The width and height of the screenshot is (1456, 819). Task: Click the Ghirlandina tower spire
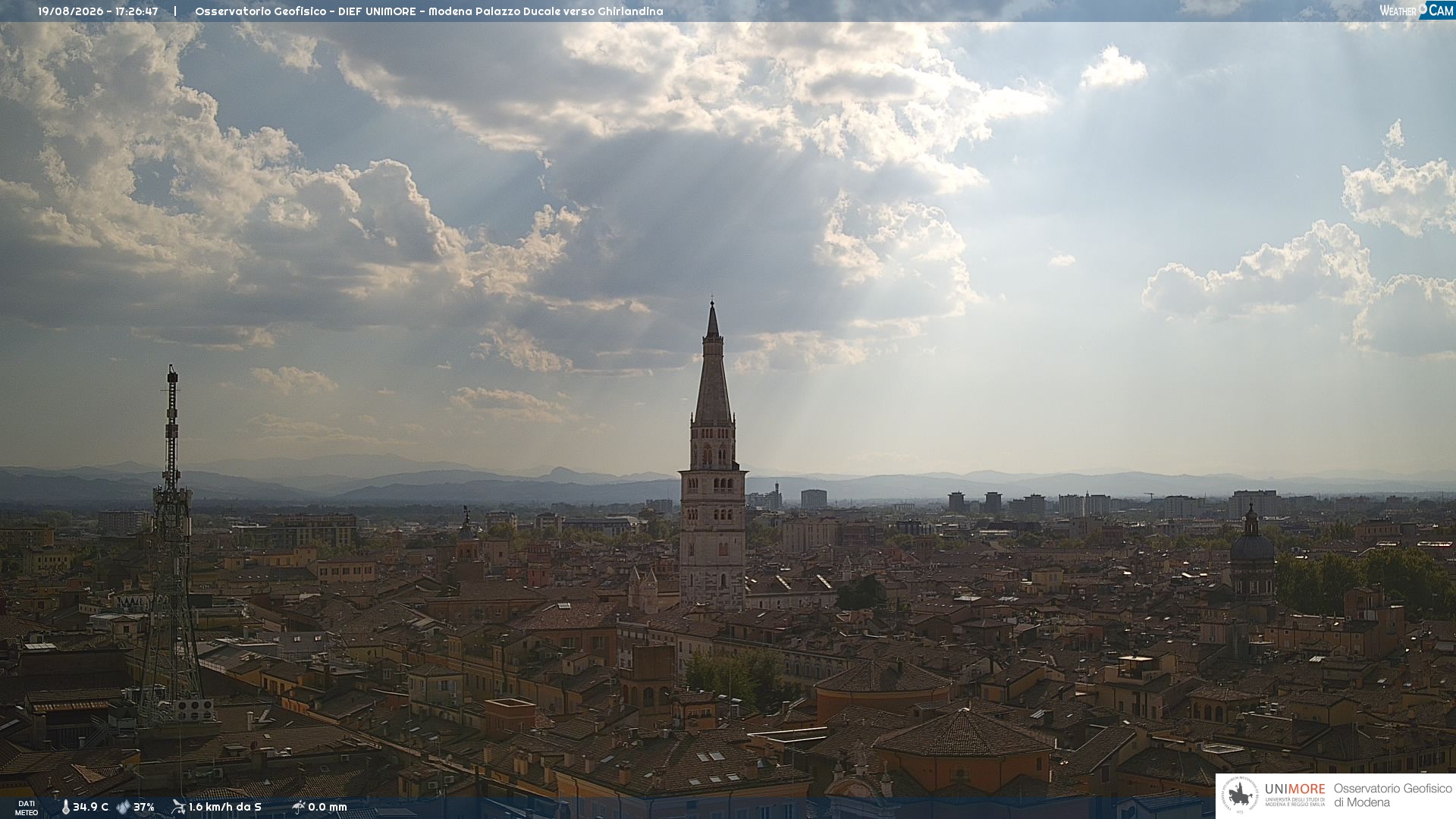pyautogui.click(x=712, y=364)
